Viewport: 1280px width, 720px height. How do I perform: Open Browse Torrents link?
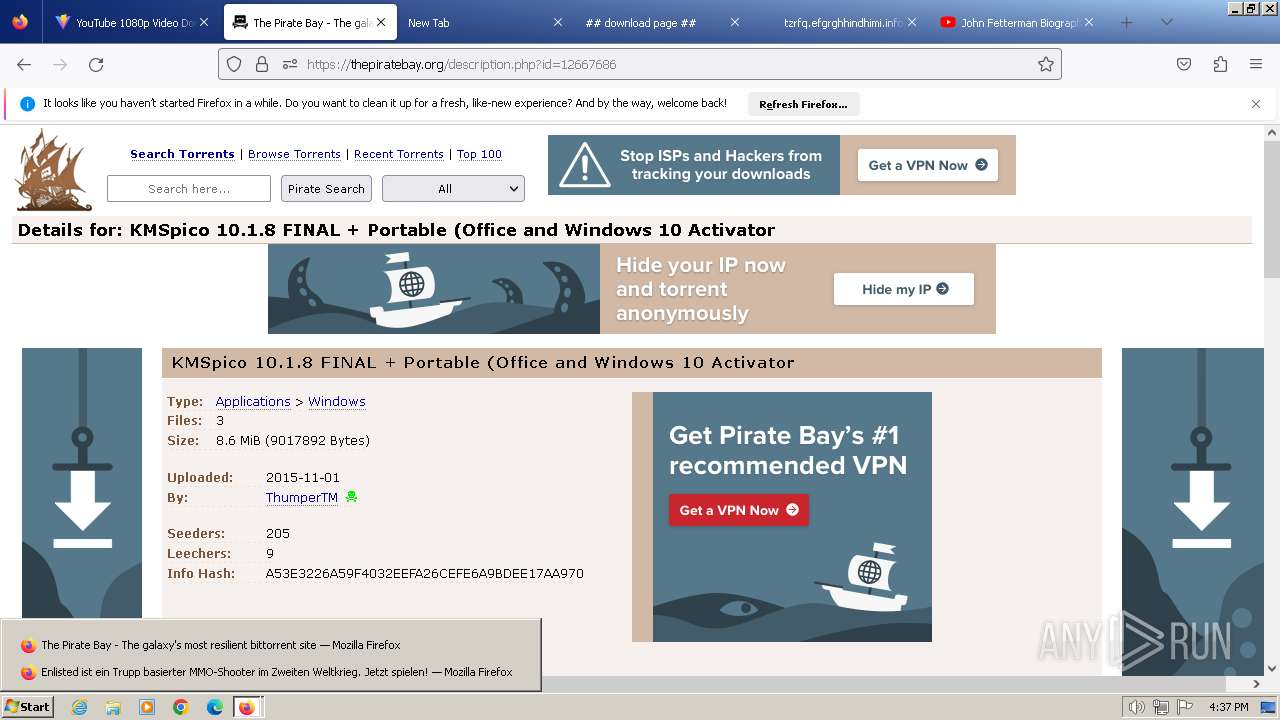click(294, 154)
